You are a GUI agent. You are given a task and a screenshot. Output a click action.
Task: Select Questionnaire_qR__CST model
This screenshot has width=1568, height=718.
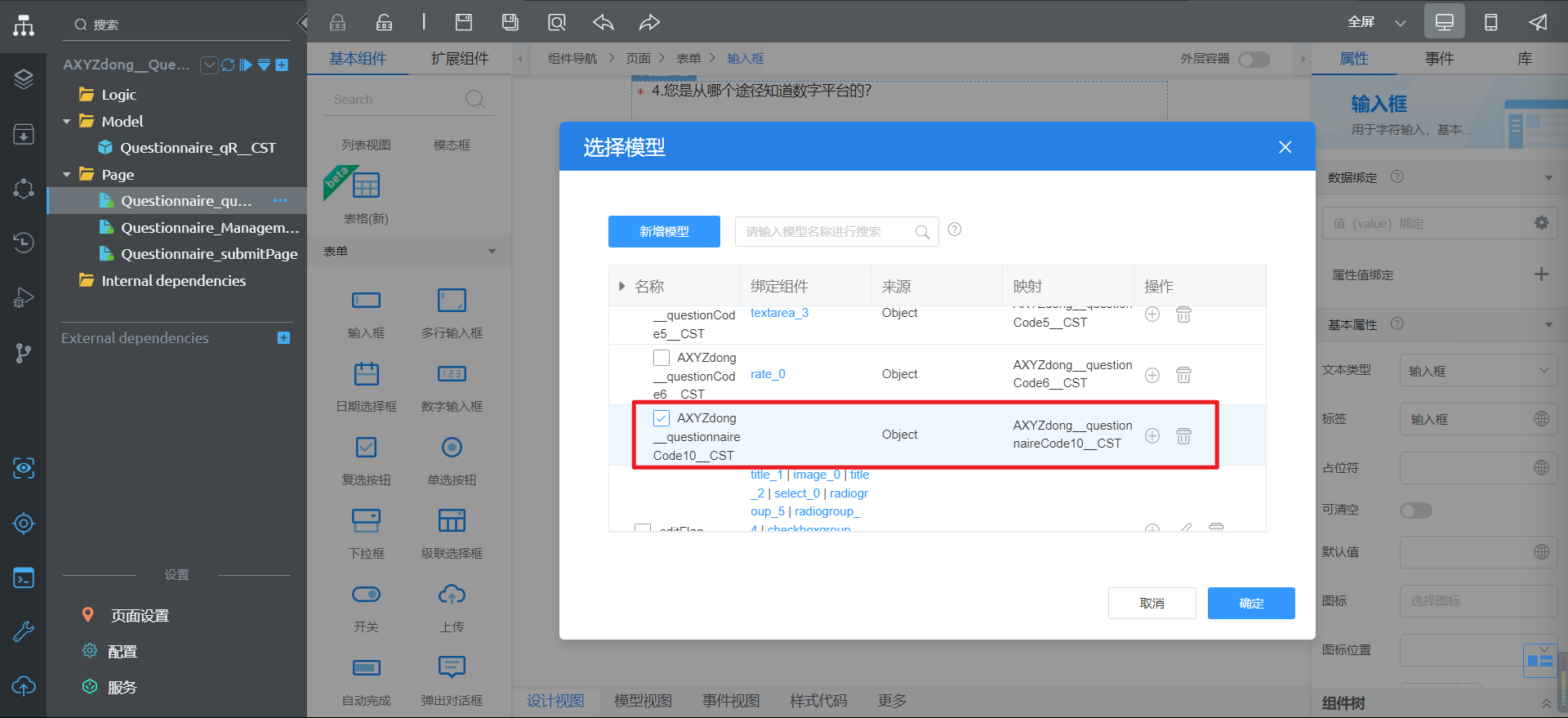coord(198,148)
